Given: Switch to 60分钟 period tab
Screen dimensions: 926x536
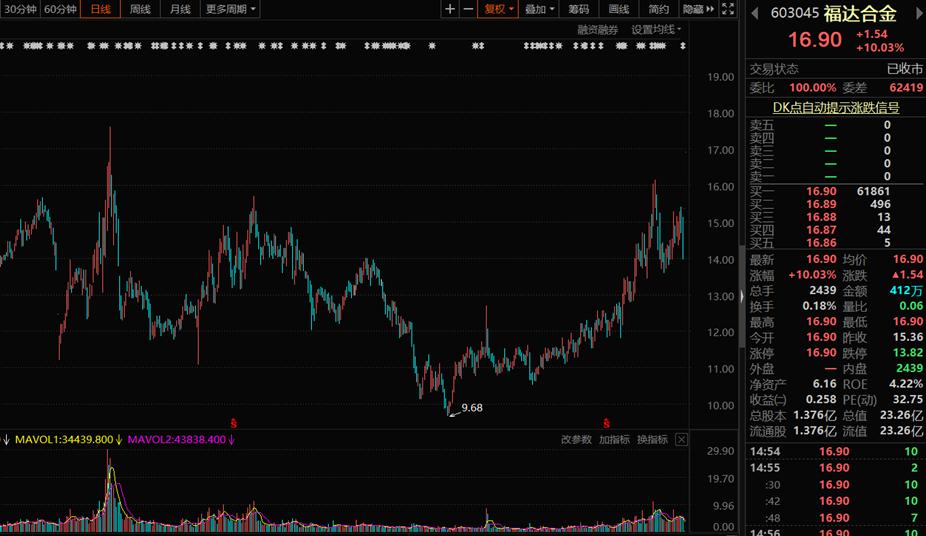Looking at the screenshot, I should pyautogui.click(x=60, y=9).
